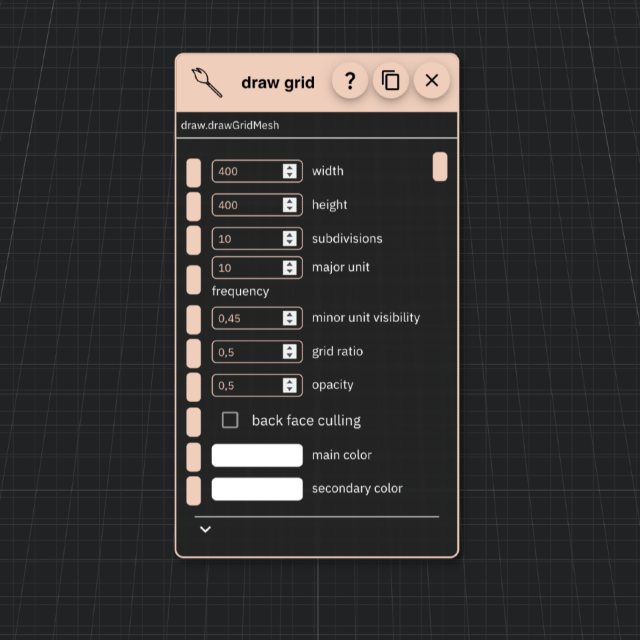This screenshot has width=640, height=640.
Task: Click the width input field
Action: (257, 171)
